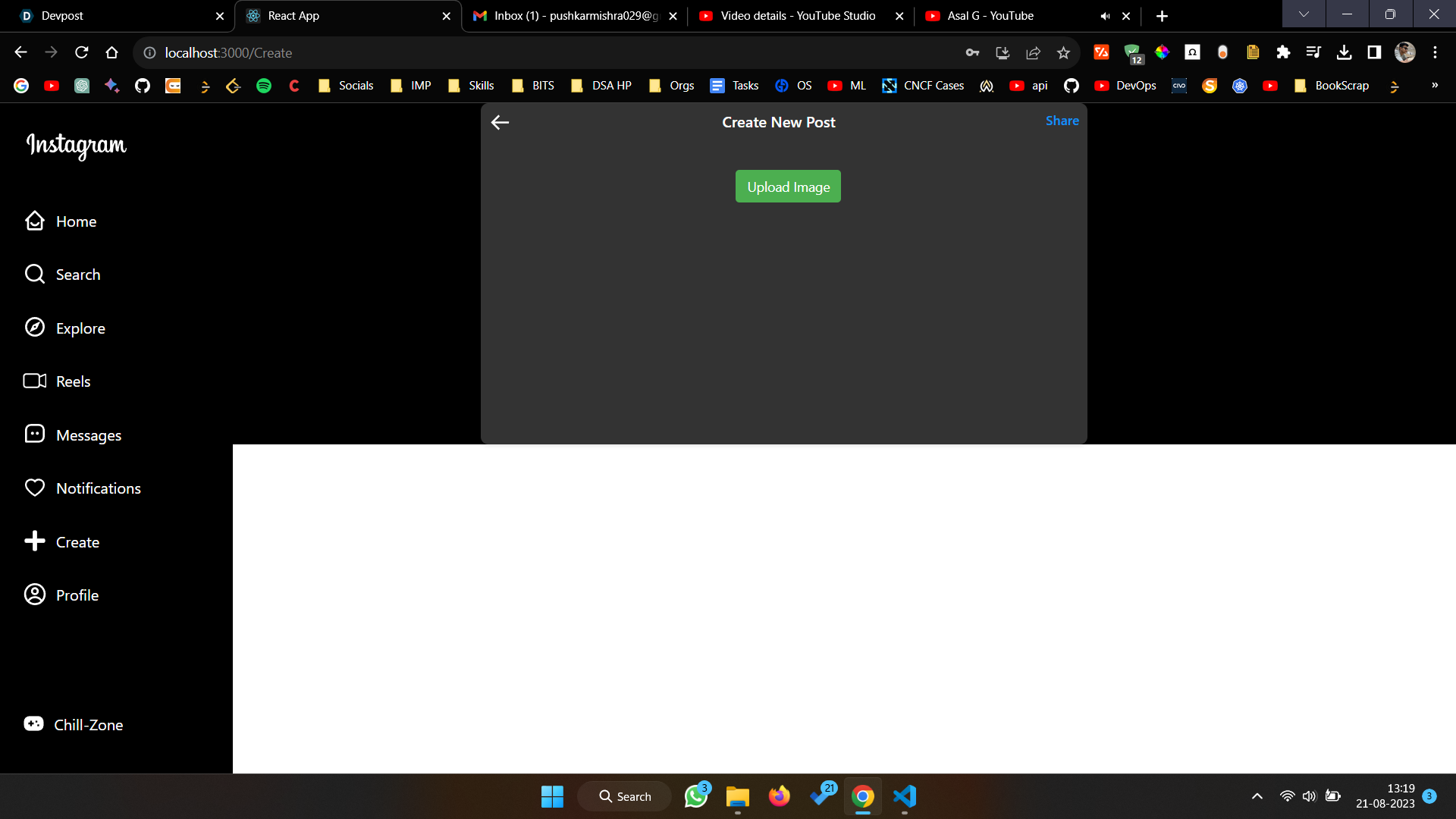
Task: Bookmark this page with star icon
Action: click(x=1063, y=53)
